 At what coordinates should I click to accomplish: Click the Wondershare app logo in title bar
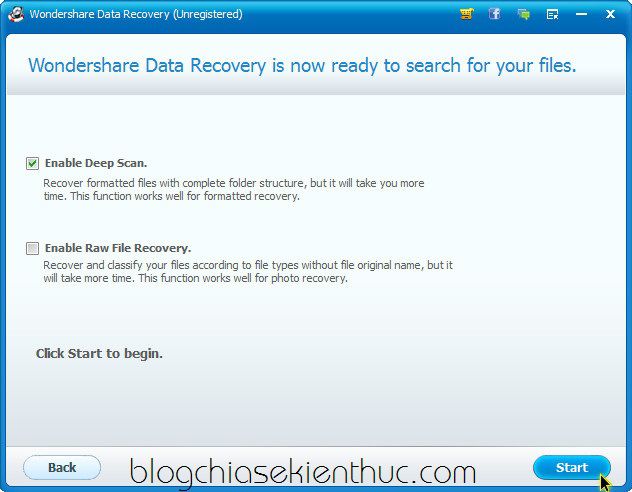point(16,14)
